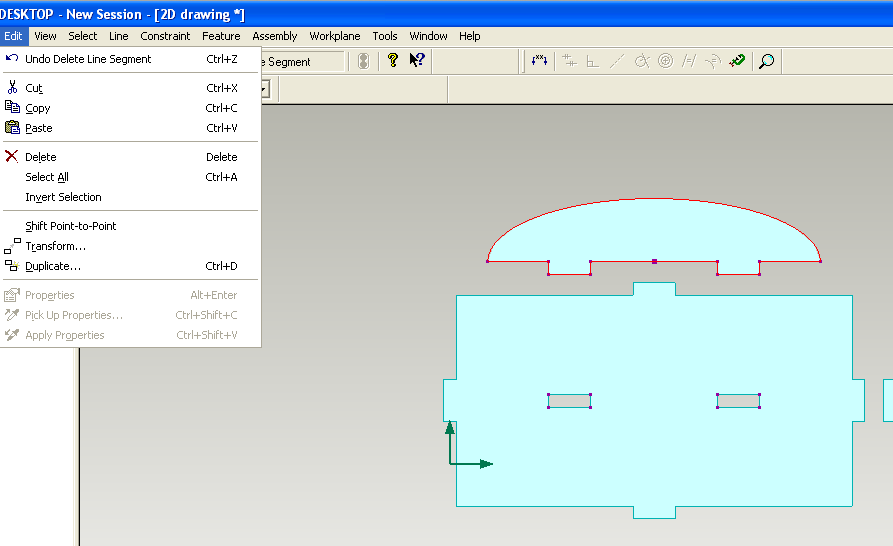This screenshot has width=893, height=546.
Task: Open the Tools menu
Action: (x=385, y=36)
